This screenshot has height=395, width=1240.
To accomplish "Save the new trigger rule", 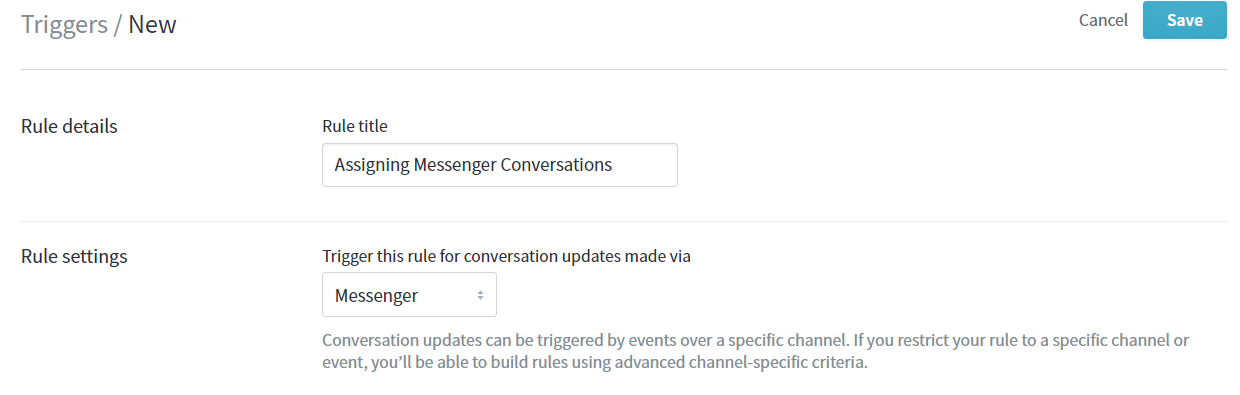I will [1184, 20].
